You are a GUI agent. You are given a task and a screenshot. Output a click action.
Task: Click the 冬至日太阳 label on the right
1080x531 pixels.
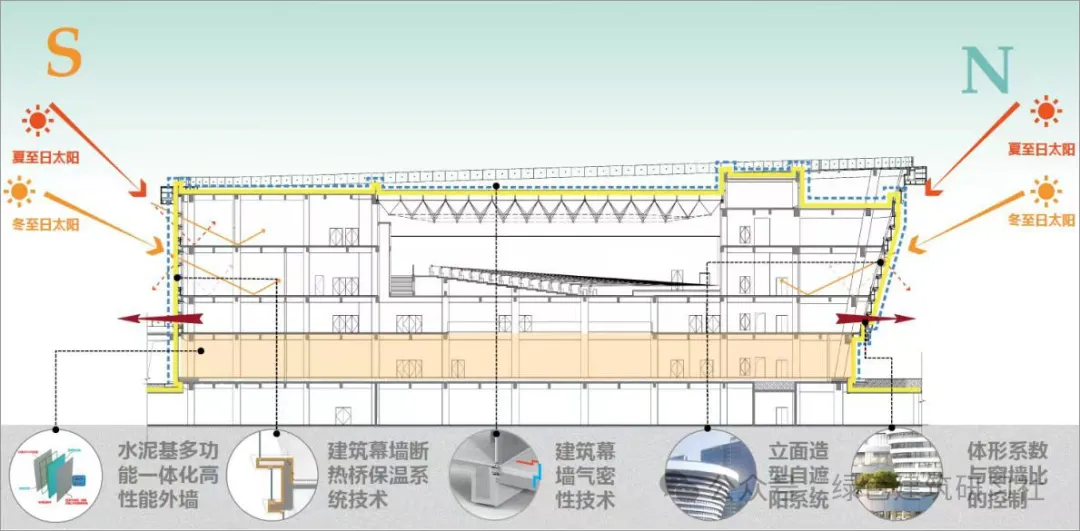tap(1041, 219)
